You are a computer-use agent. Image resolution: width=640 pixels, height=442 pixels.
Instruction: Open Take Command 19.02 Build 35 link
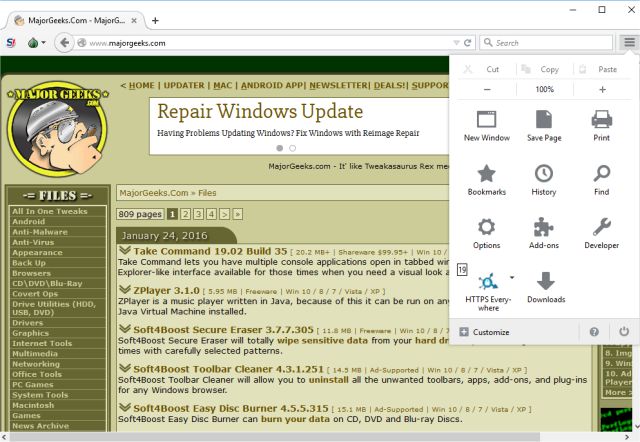click(x=210, y=251)
